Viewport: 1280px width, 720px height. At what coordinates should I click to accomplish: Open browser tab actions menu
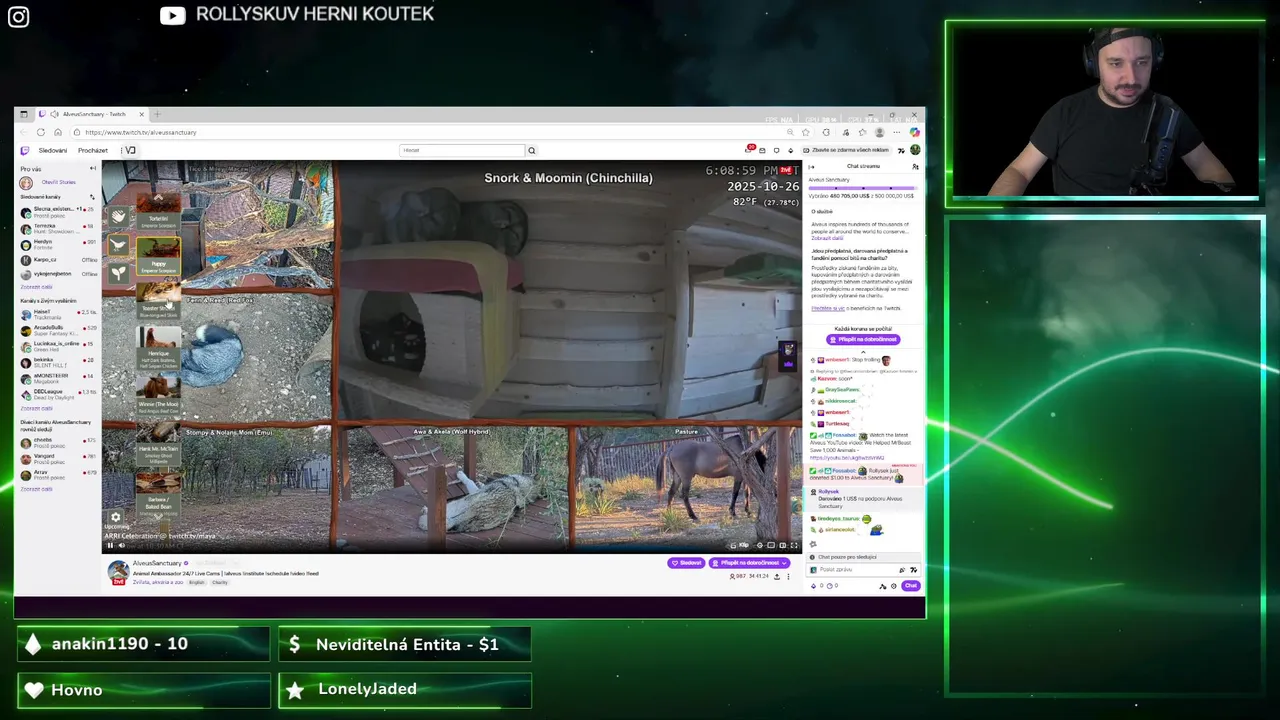point(24,114)
